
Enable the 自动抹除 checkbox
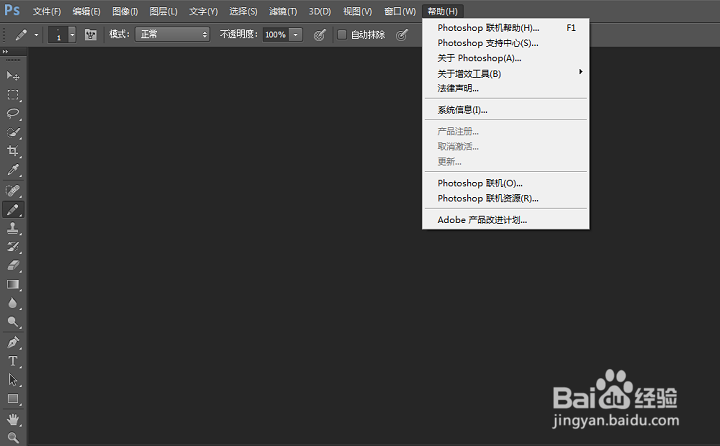pyautogui.click(x=342, y=34)
